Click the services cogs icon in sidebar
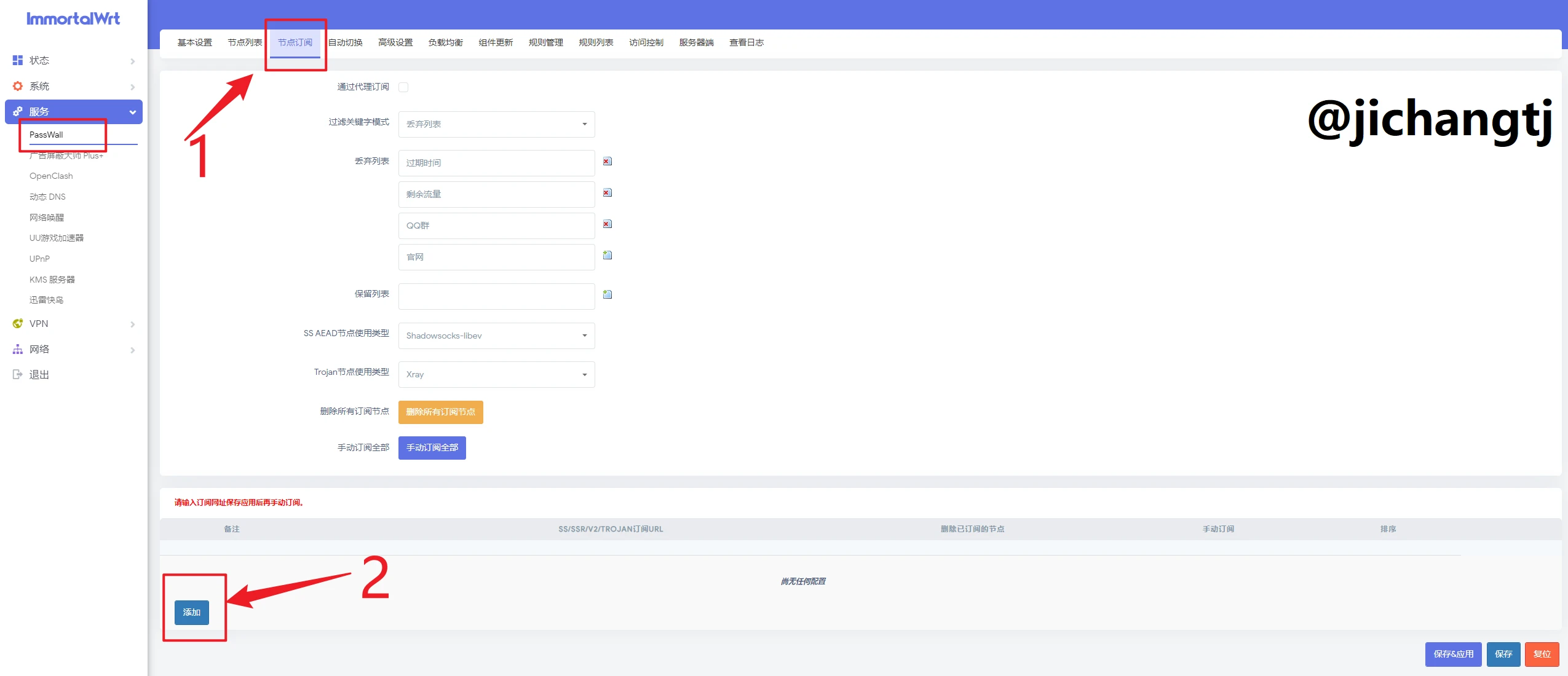1568x676 pixels. (x=18, y=111)
